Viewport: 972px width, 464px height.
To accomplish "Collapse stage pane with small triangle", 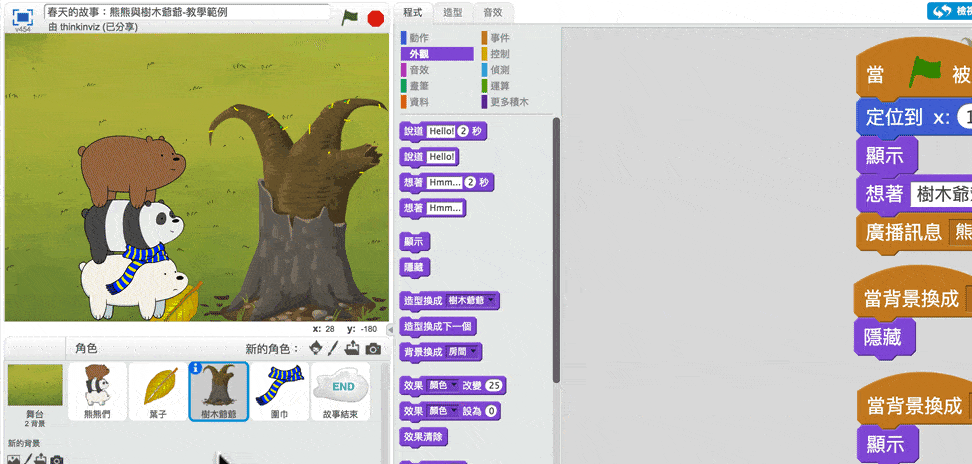I will point(390,329).
